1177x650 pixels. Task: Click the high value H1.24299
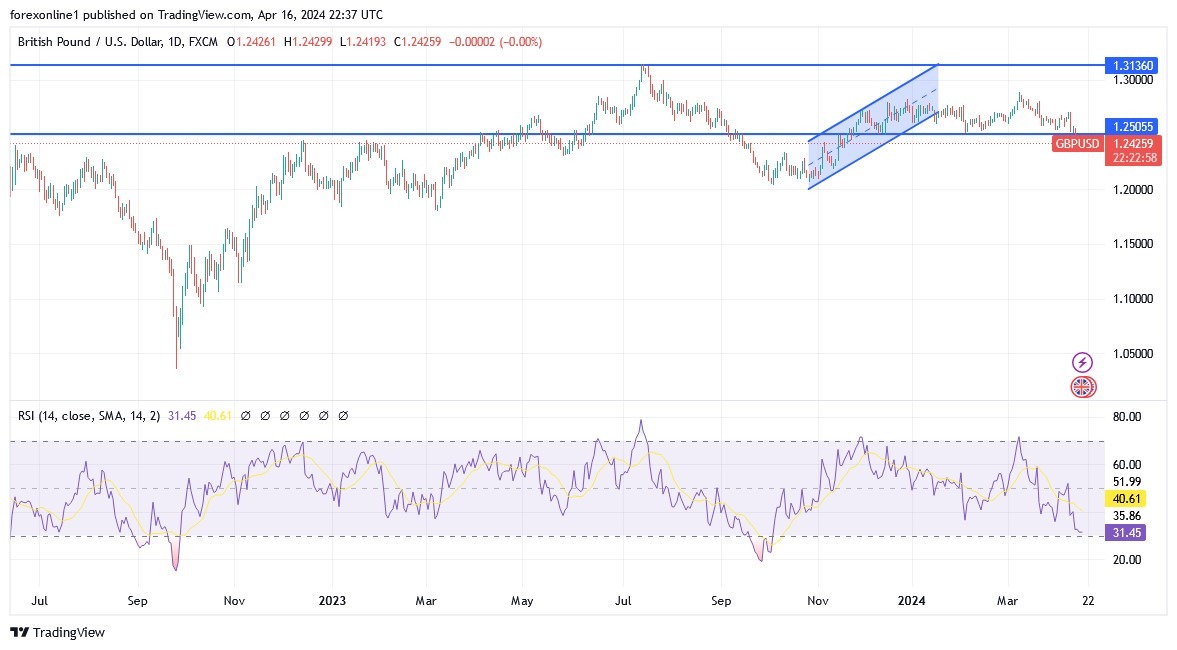308,42
